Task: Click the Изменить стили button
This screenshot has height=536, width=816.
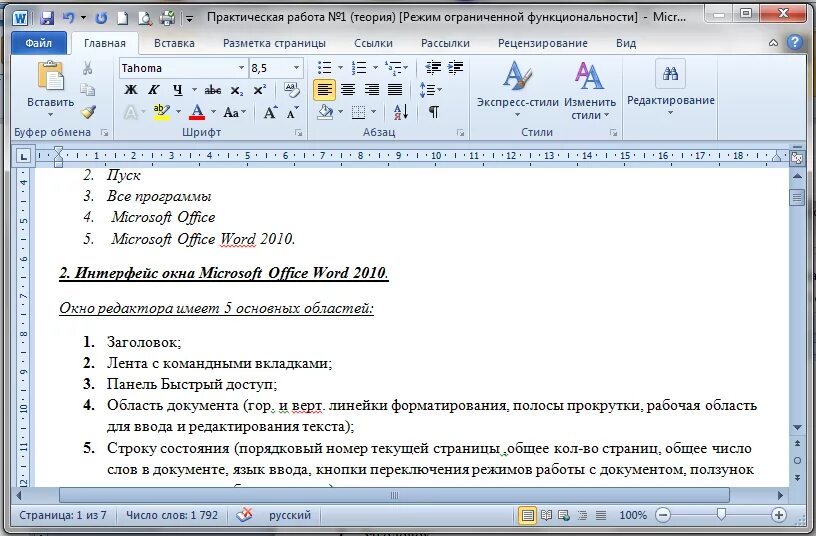Action: [x=590, y=90]
